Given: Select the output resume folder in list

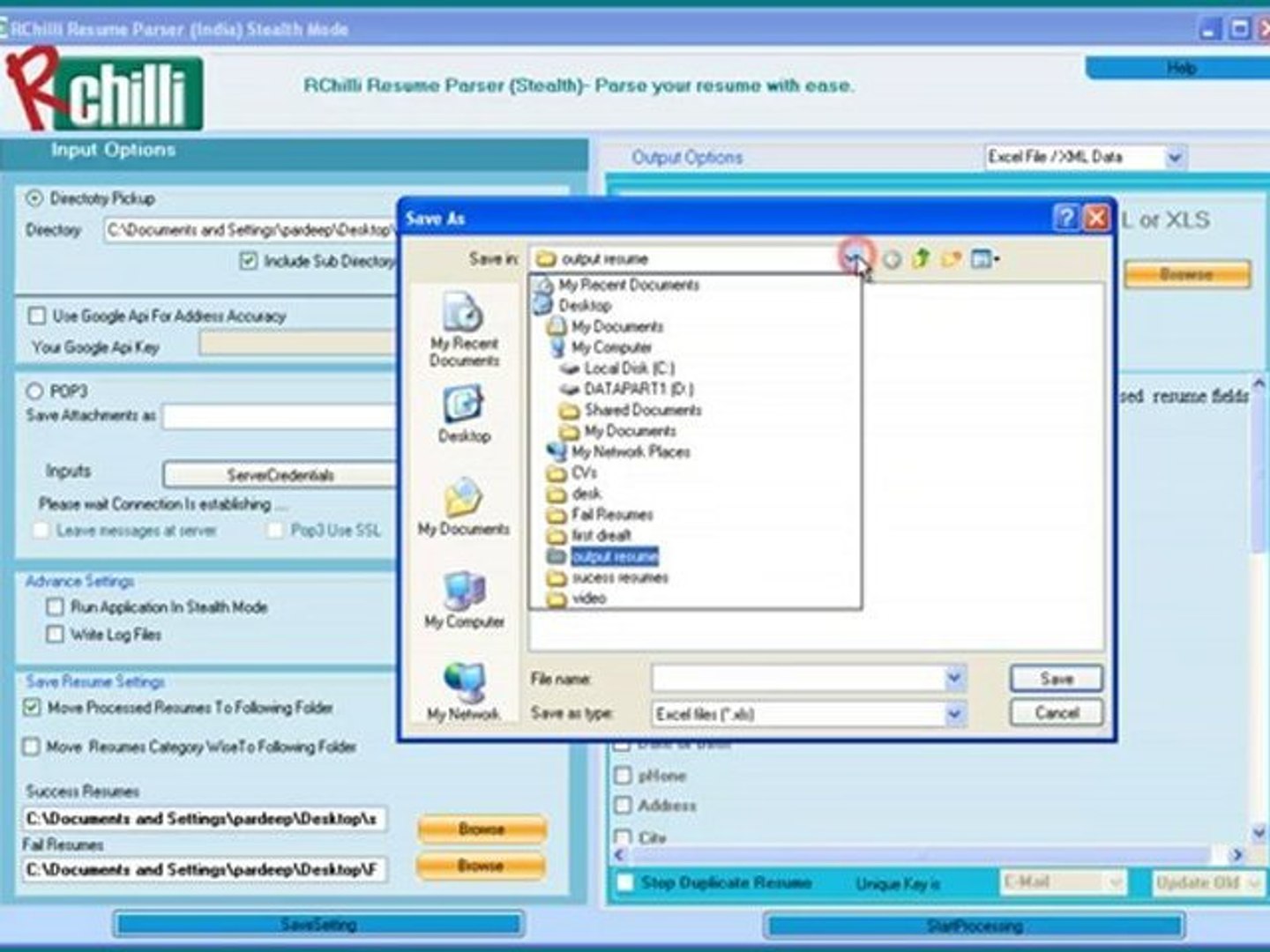Looking at the screenshot, I should point(602,556).
